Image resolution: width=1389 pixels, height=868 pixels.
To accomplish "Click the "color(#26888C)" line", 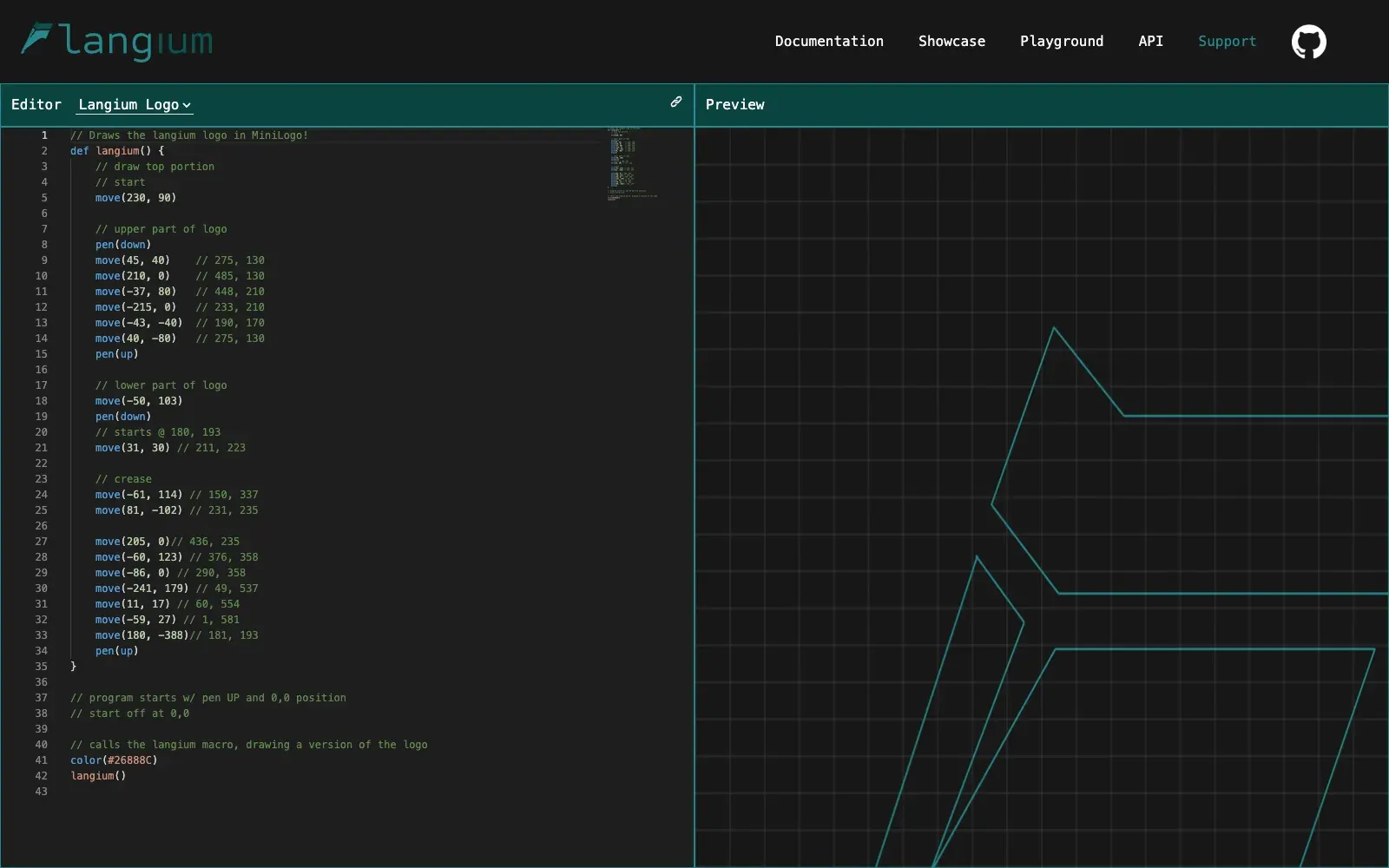I will point(114,760).
